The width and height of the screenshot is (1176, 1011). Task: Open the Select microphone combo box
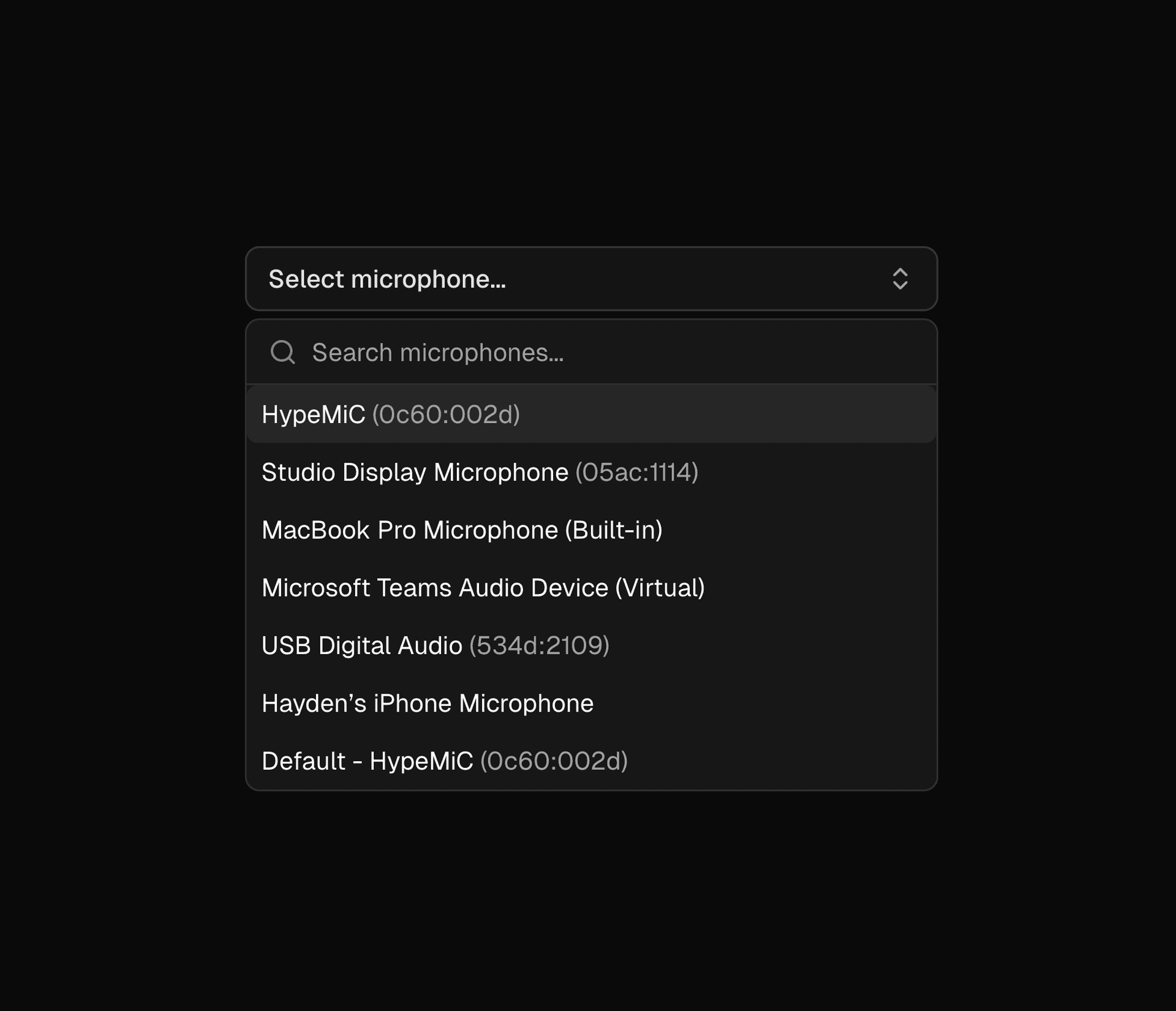pyautogui.click(x=590, y=279)
